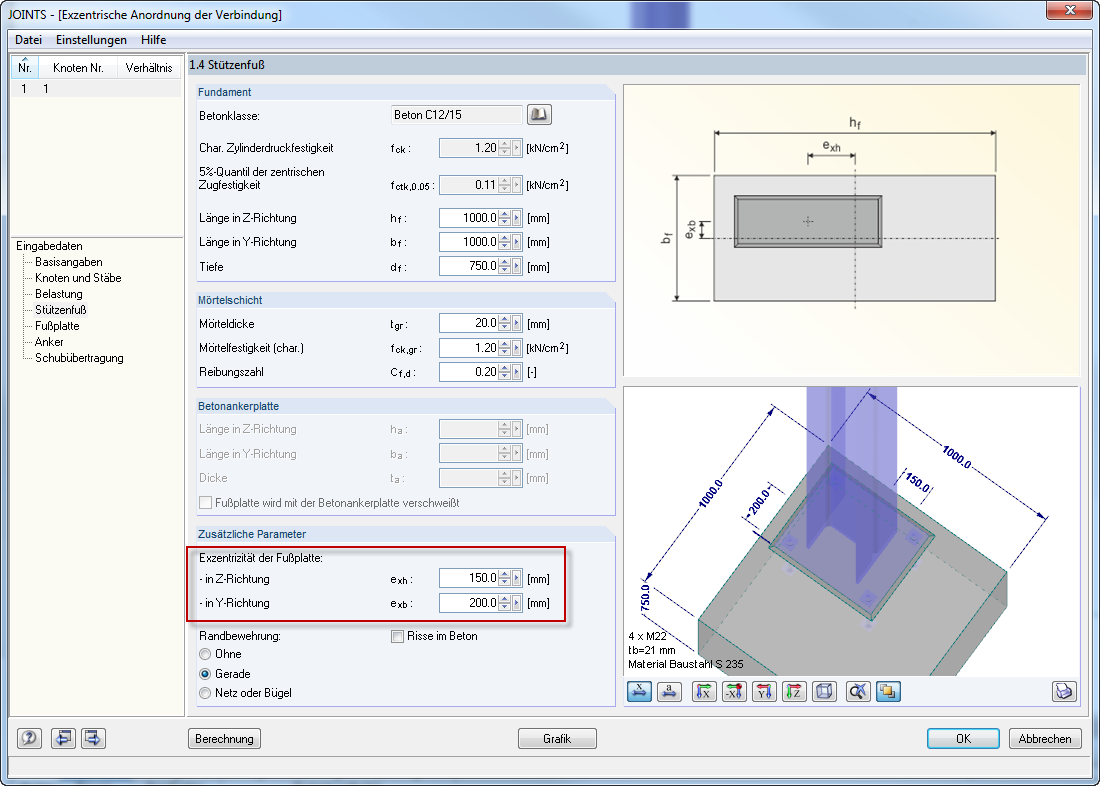Open help via question mark icon
The image size is (1100, 786).
pyautogui.click(x=29, y=738)
